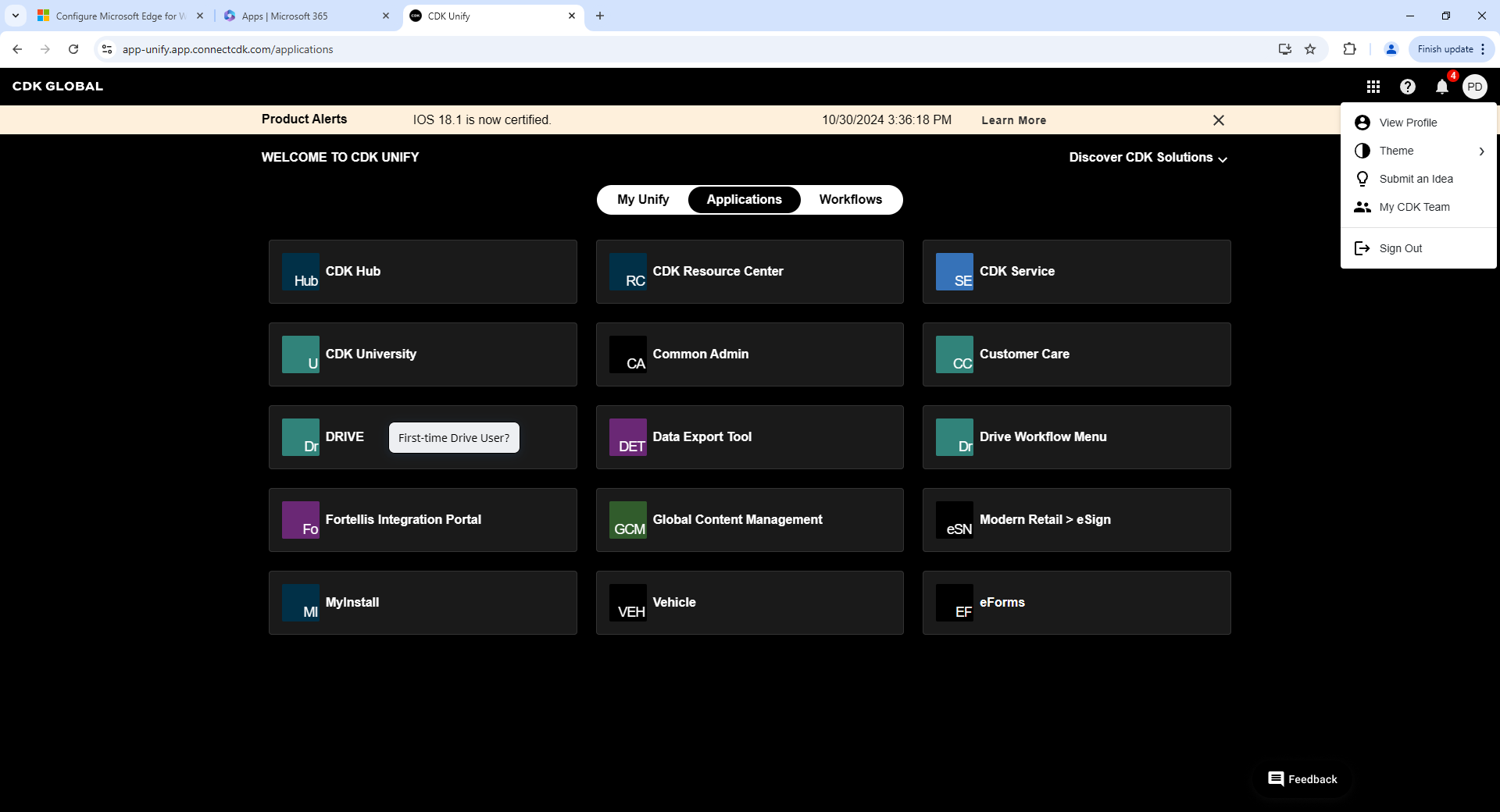Click the DET Data Export icon
Screen dimensions: 1500x812
pyautogui.click(x=628, y=437)
